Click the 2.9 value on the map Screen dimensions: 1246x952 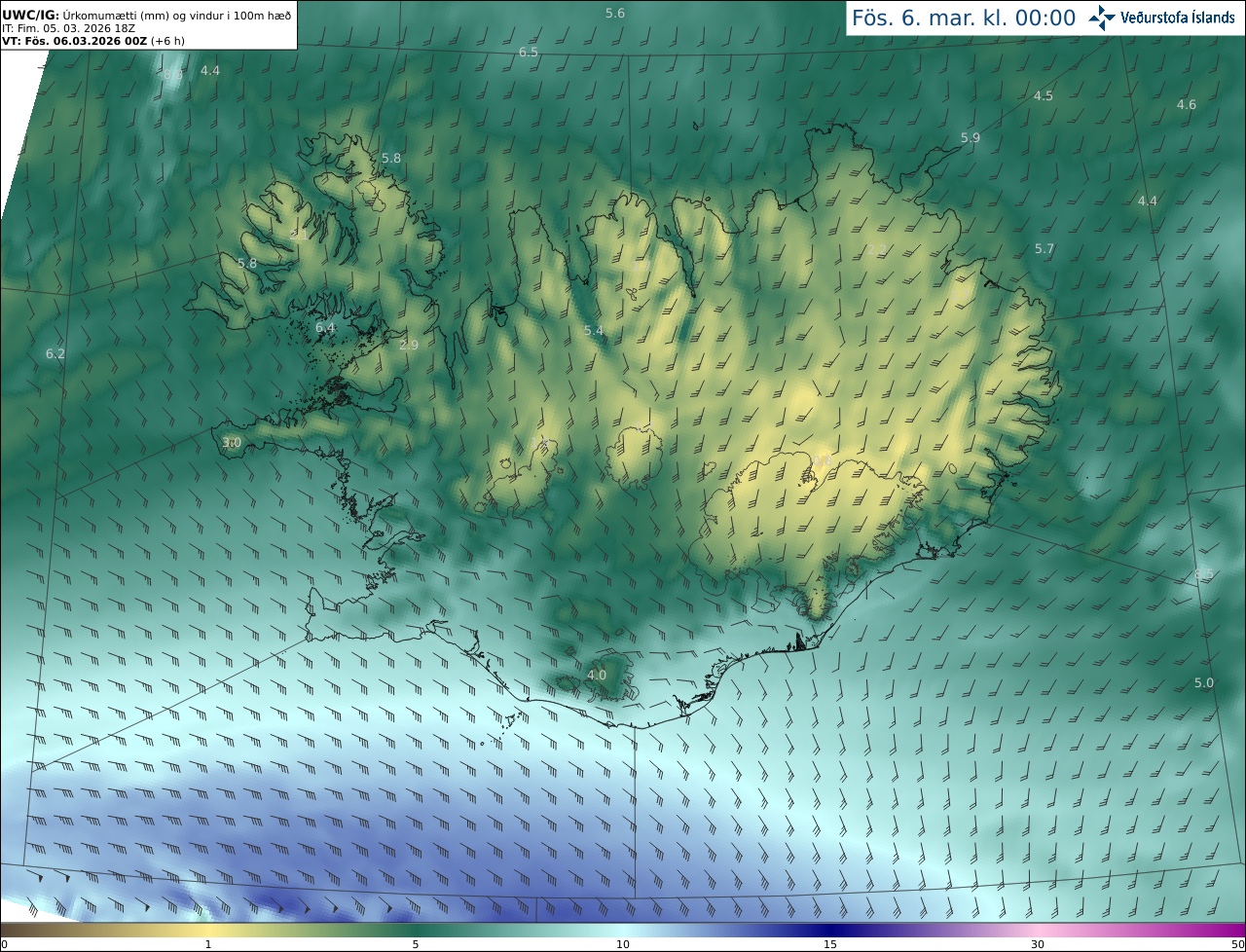coord(409,345)
